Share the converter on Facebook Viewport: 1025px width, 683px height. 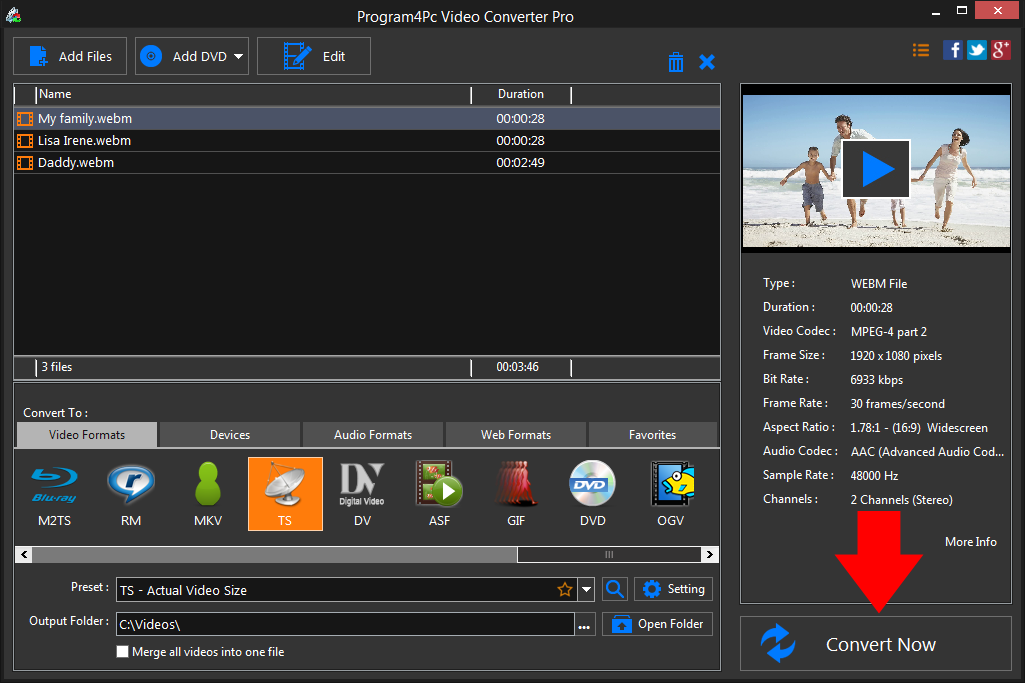952,49
